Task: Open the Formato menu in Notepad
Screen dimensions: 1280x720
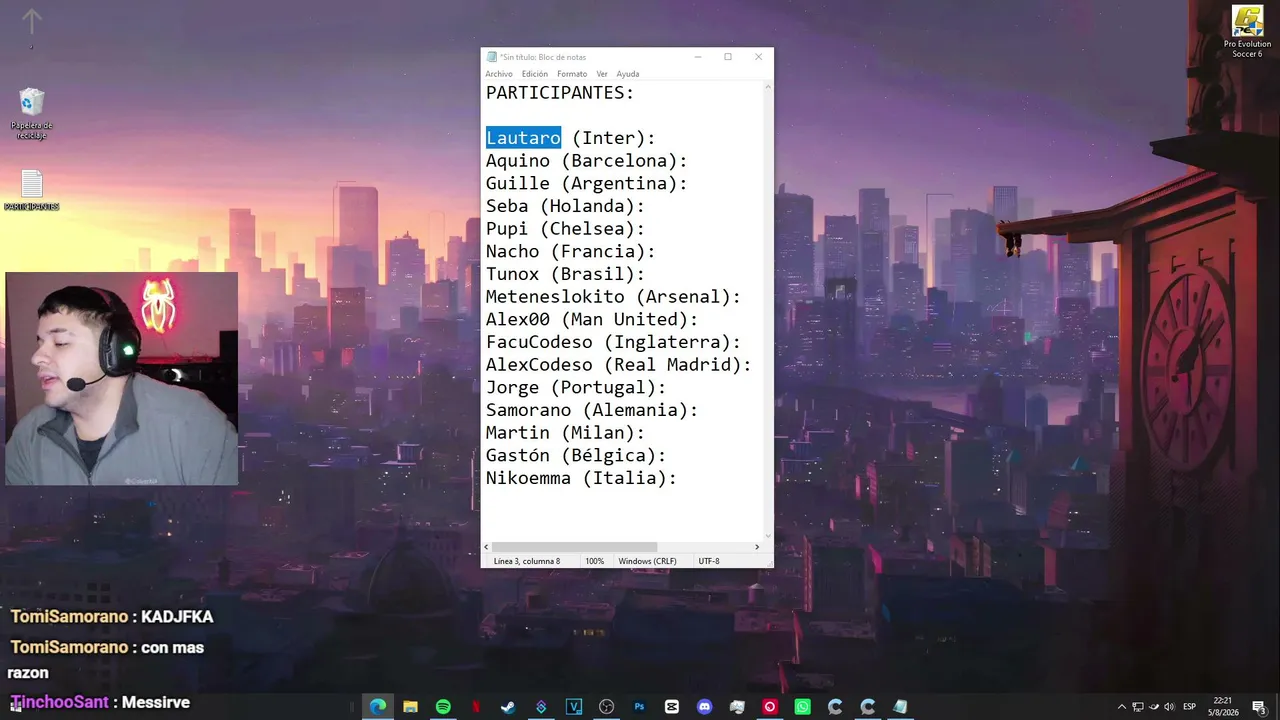Action: point(572,74)
